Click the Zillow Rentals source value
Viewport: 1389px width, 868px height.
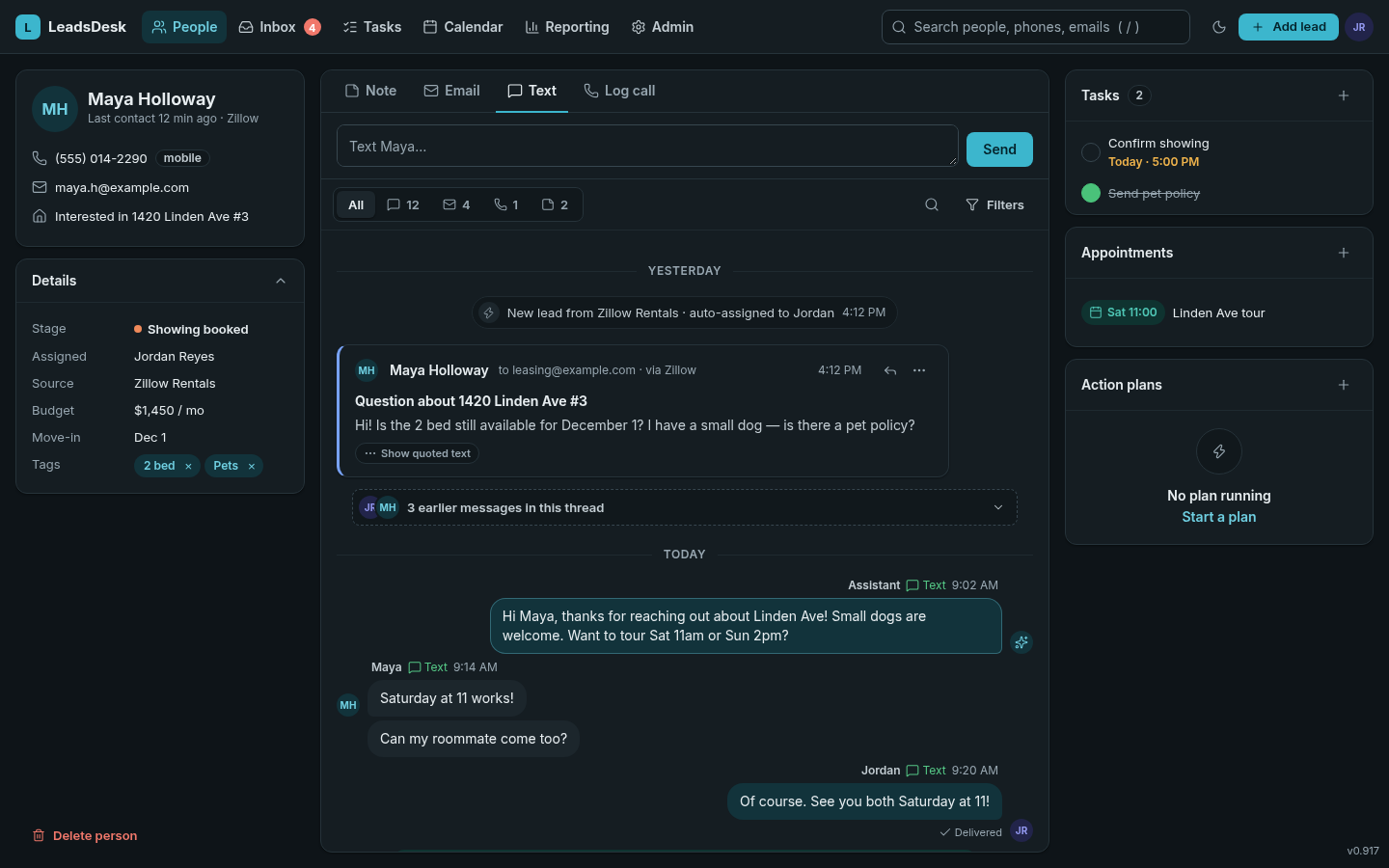(175, 383)
